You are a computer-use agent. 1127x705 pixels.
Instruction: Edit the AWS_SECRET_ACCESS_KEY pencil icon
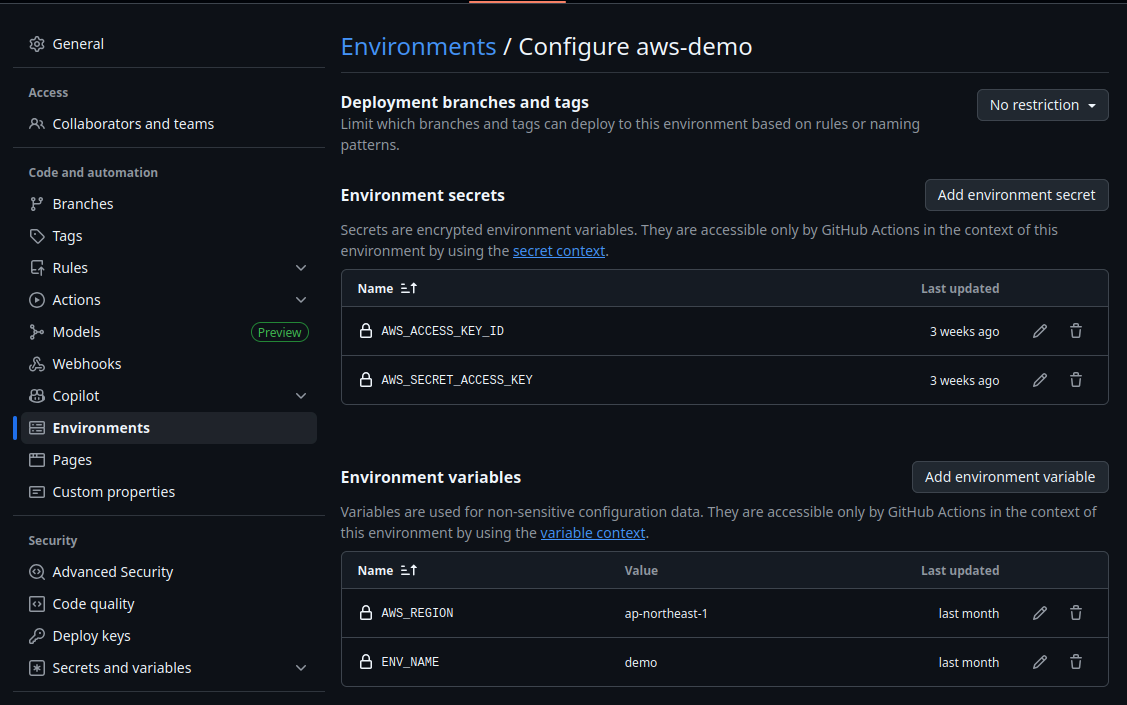coord(1040,380)
